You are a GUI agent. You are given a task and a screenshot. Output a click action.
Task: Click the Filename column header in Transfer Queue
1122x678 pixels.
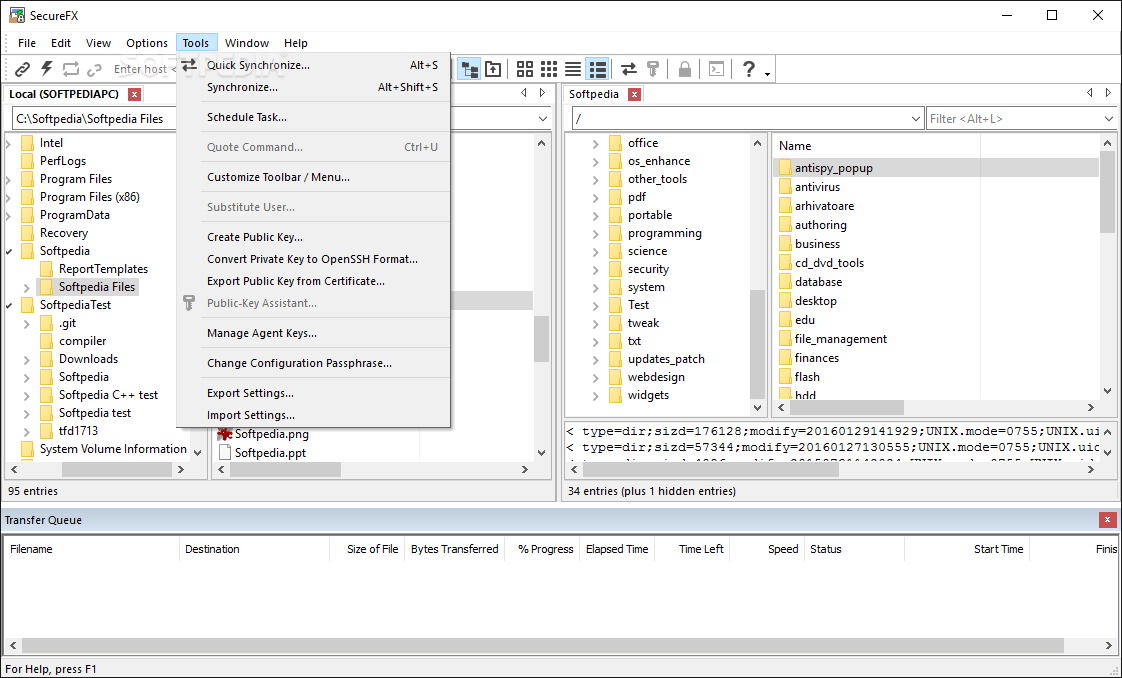pos(92,549)
